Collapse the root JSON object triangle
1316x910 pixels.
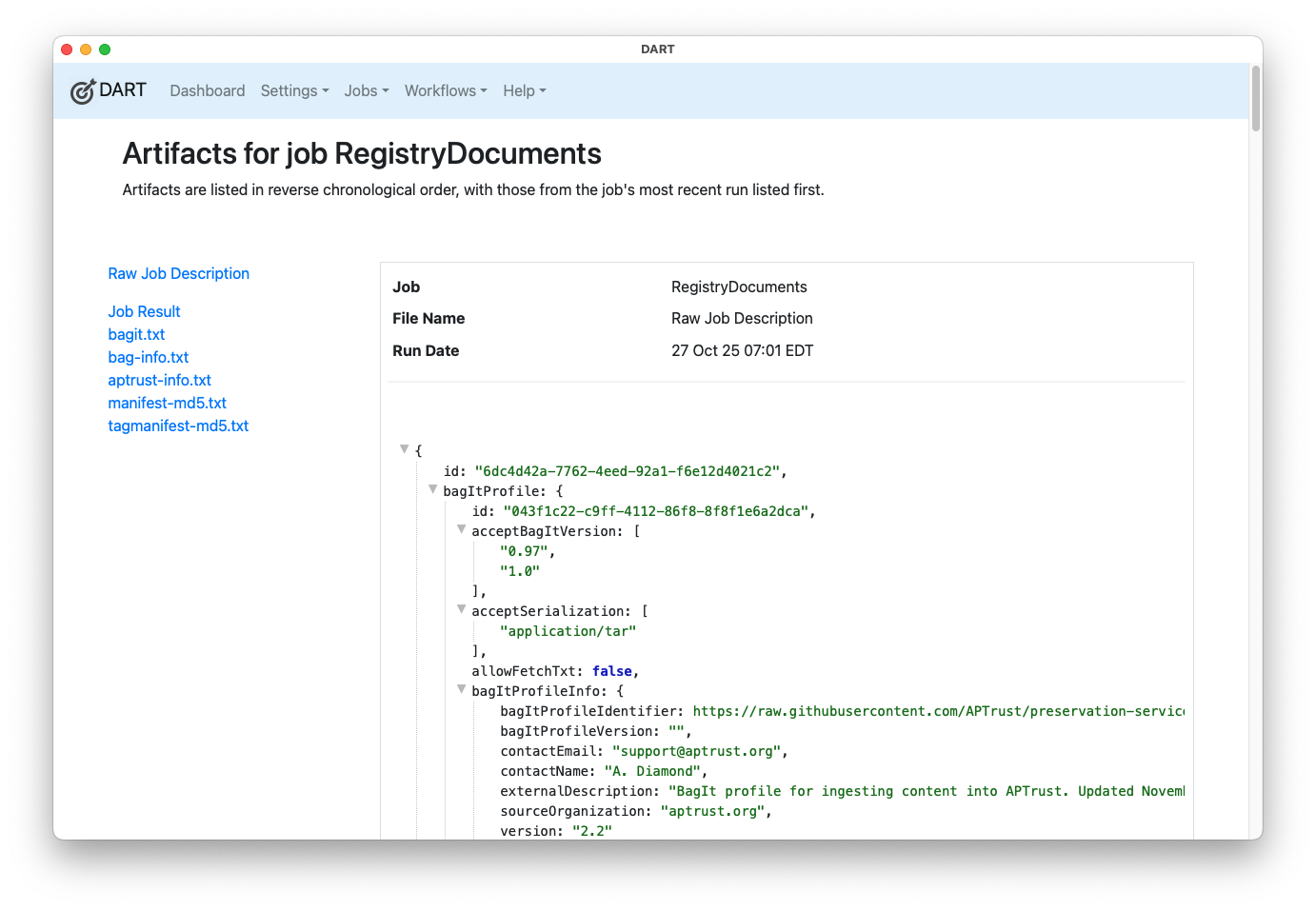pyautogui.click(x=405, y=449)
